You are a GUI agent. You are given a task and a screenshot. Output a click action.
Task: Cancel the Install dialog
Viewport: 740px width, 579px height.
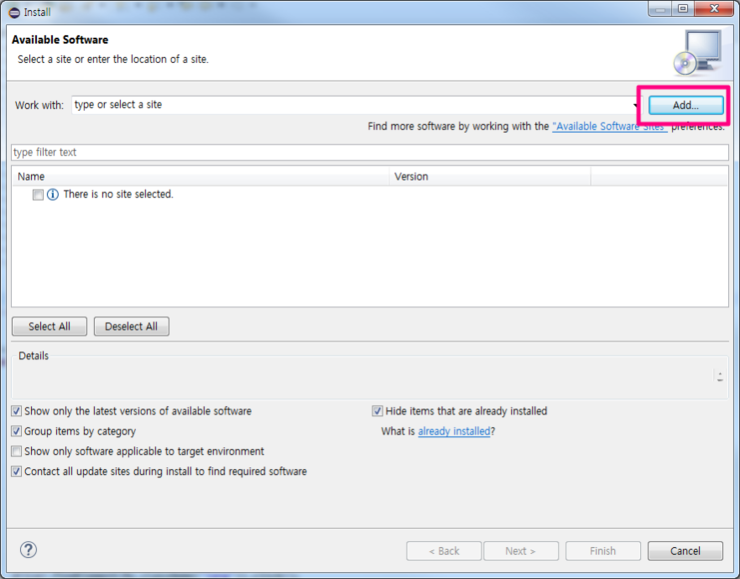tap(685, 551)
